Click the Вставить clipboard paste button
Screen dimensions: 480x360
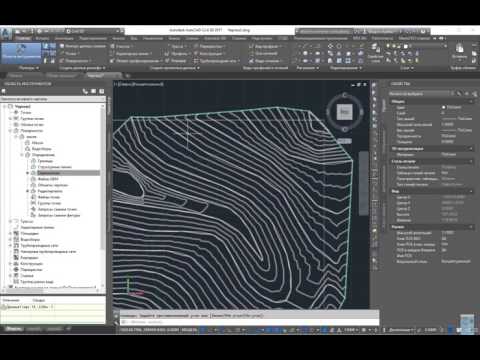coord(460,52)
